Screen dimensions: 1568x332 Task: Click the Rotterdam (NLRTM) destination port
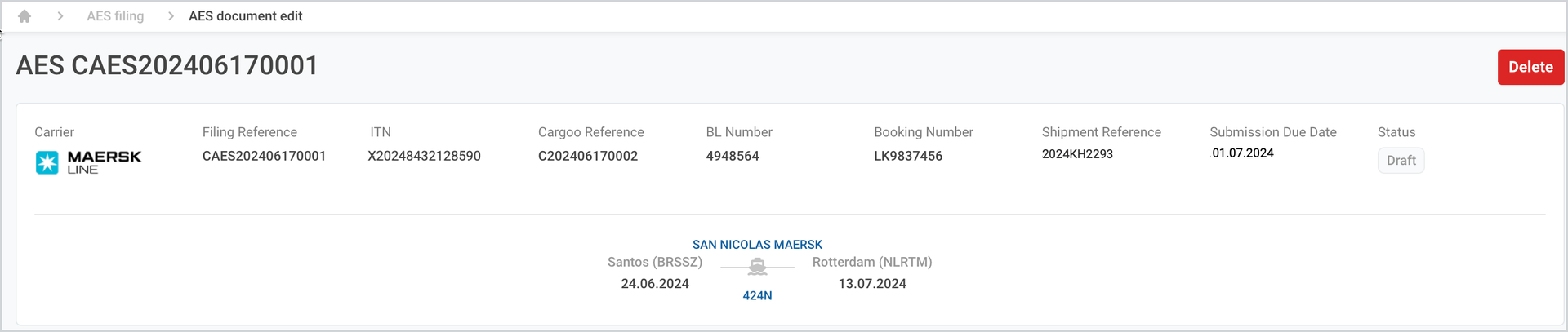click(872, 262)
